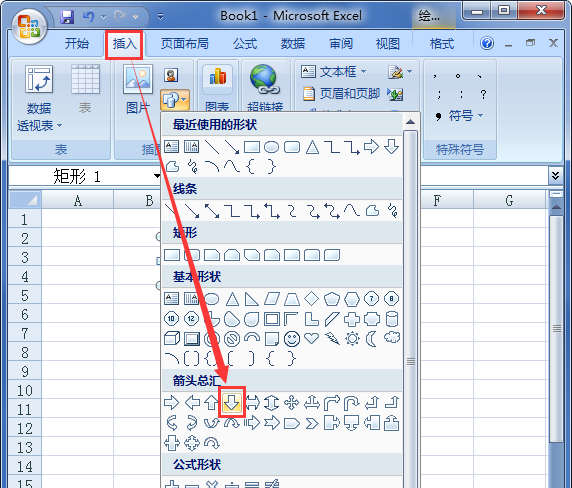Expand the 符号 dropdown
Viewport: 572px width, 488px height.
480,115
